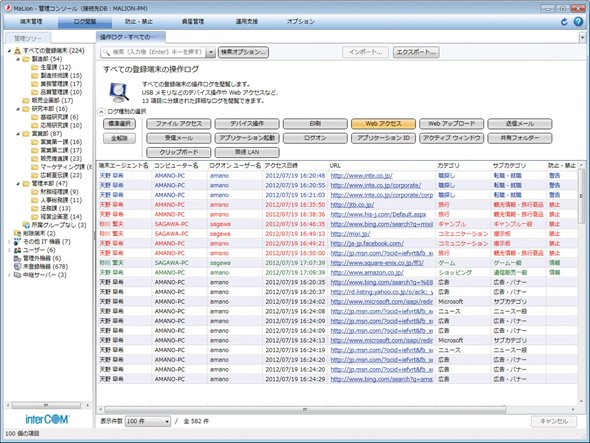The image size is (590, 443).
Task: Select the 管理ツリー tab
Action: (x=28, y=38)
